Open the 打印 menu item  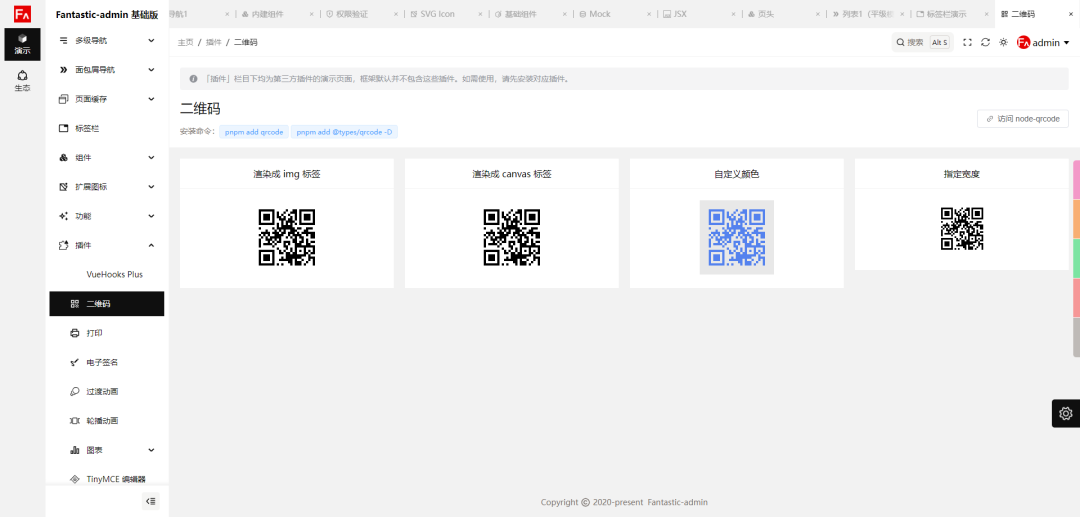[x=94, y=333]
